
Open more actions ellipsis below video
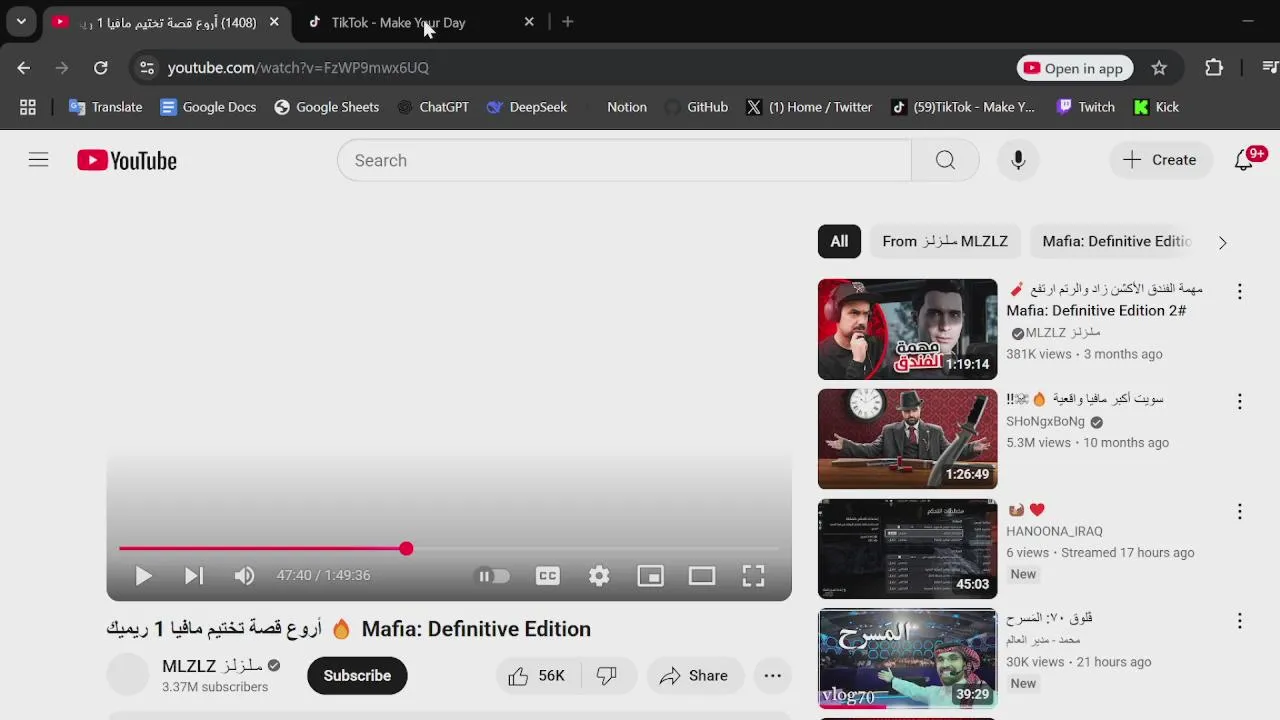pyautogui.click(x=773, y=676)
